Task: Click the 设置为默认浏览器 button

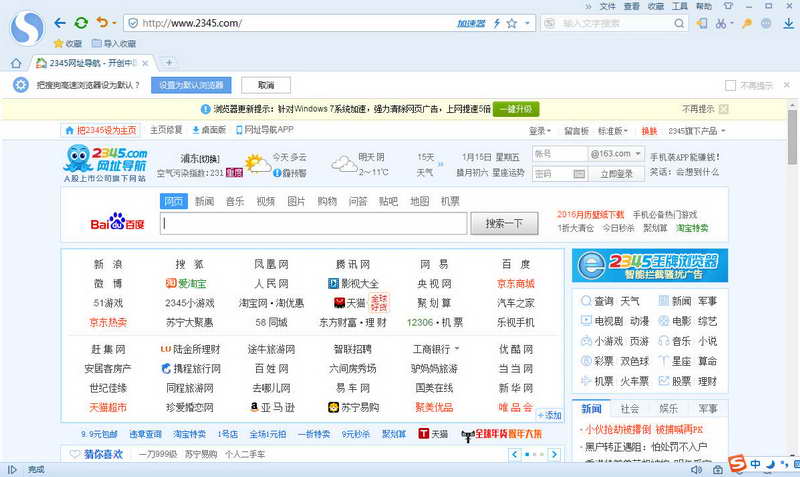Action: (193, 86)
